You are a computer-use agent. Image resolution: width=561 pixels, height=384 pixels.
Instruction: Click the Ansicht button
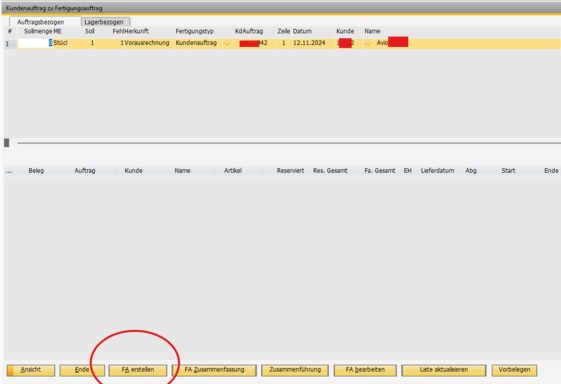(x=31, y=370)
